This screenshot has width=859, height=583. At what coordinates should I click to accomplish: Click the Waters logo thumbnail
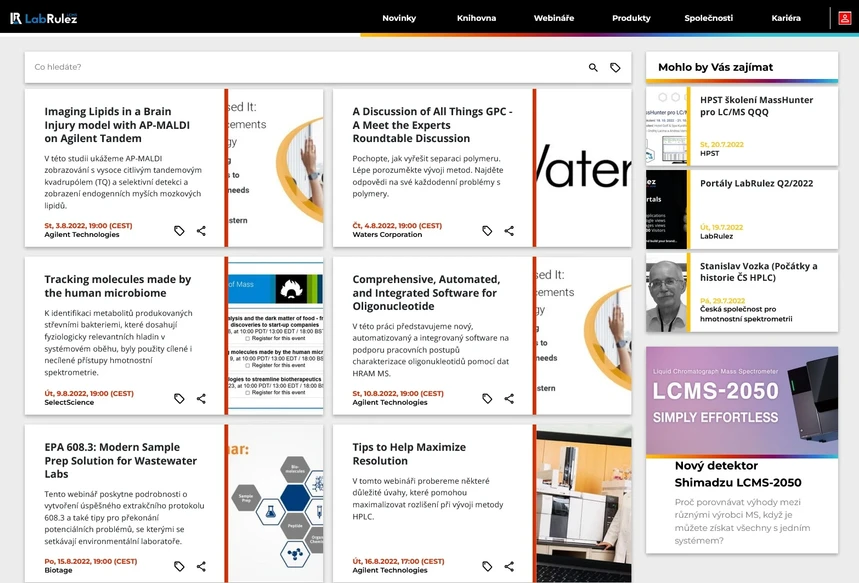(x=583, y=168)
